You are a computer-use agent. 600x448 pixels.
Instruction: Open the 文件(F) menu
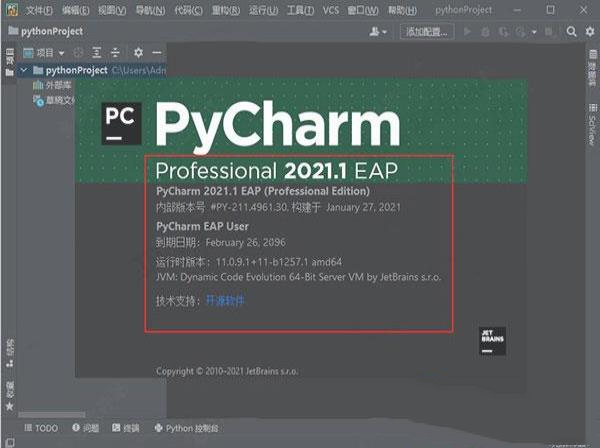pos(40,9)
